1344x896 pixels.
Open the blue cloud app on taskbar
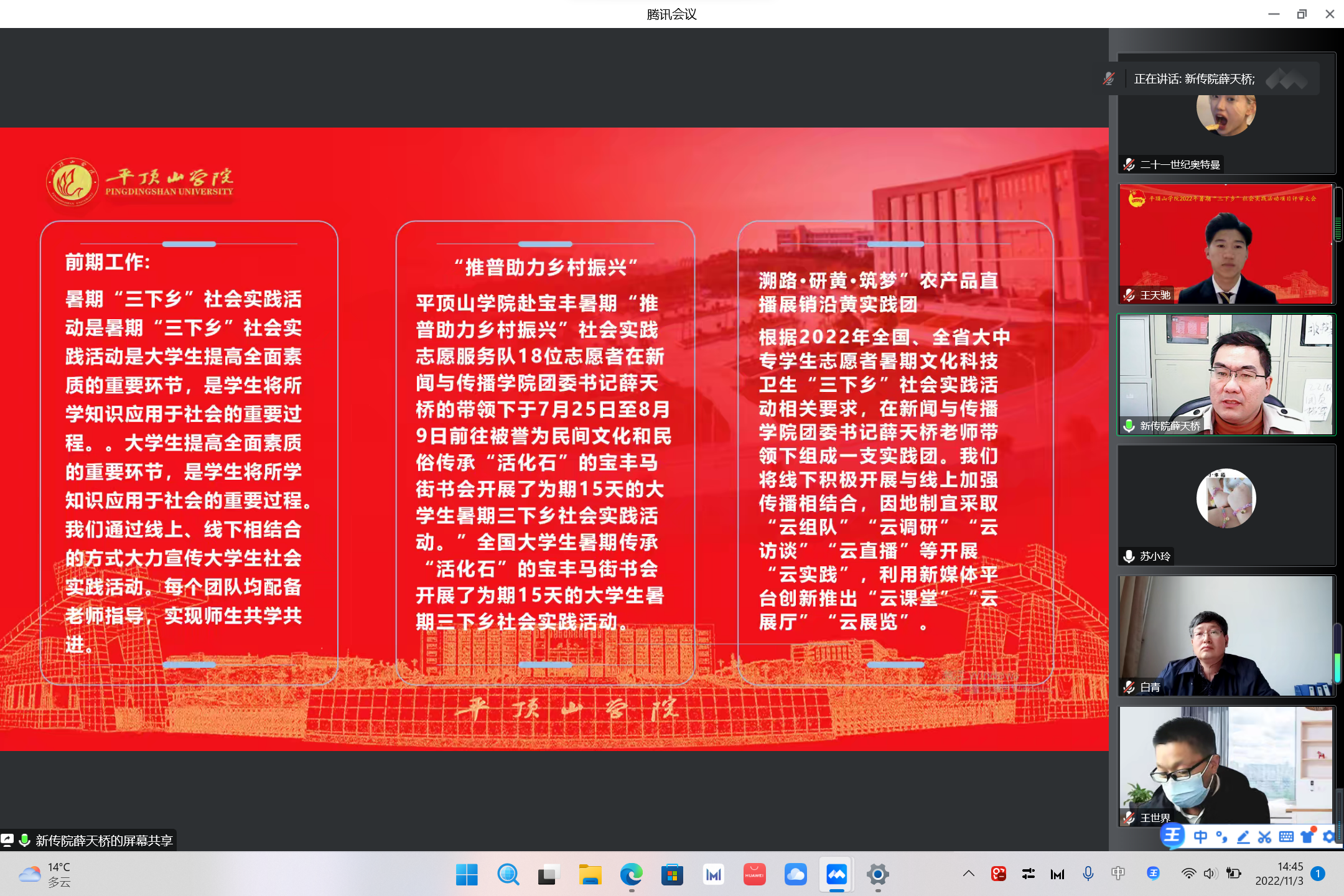pos(795,875)
